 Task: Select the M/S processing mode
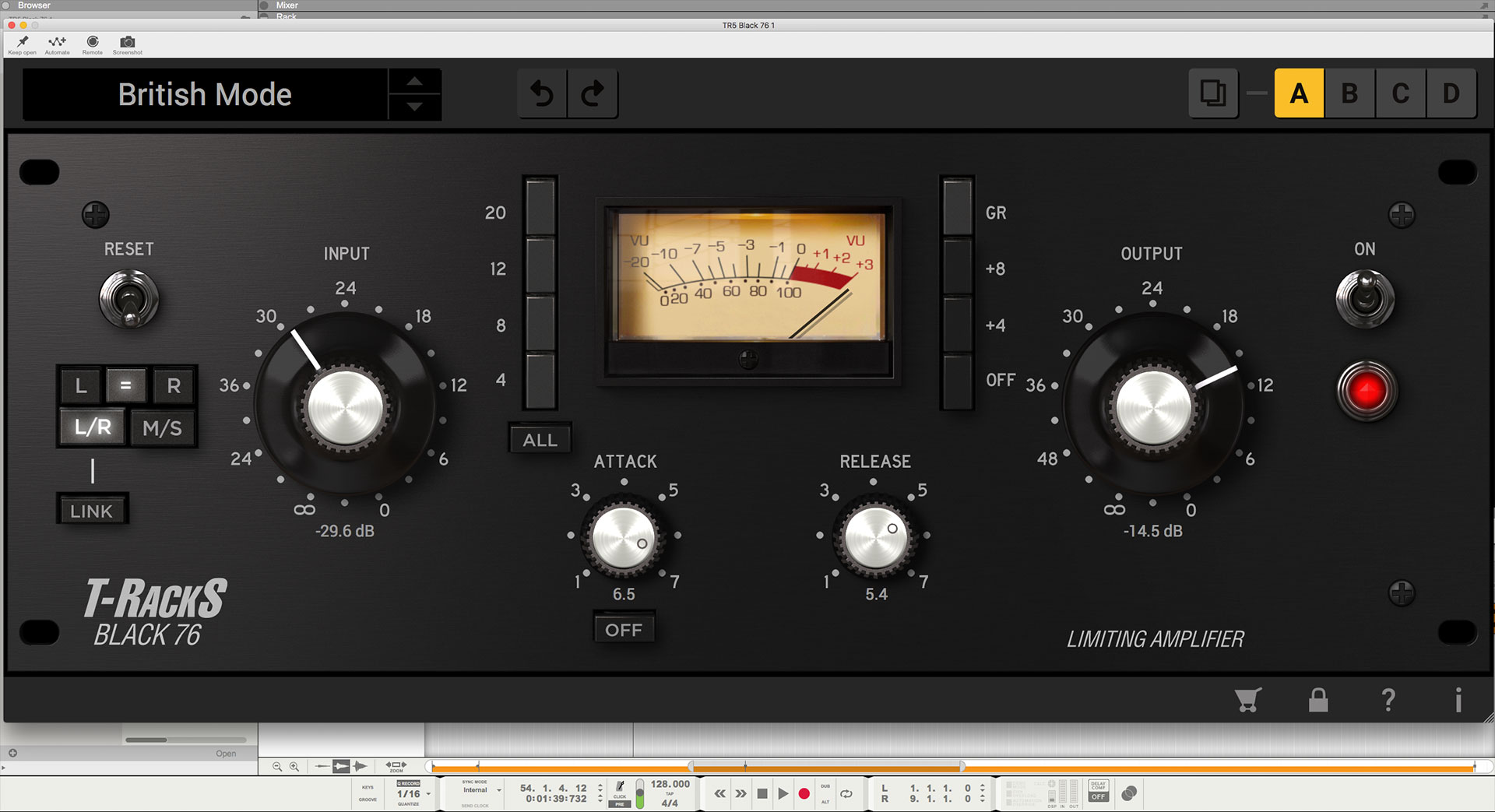(x=162, y=427)
